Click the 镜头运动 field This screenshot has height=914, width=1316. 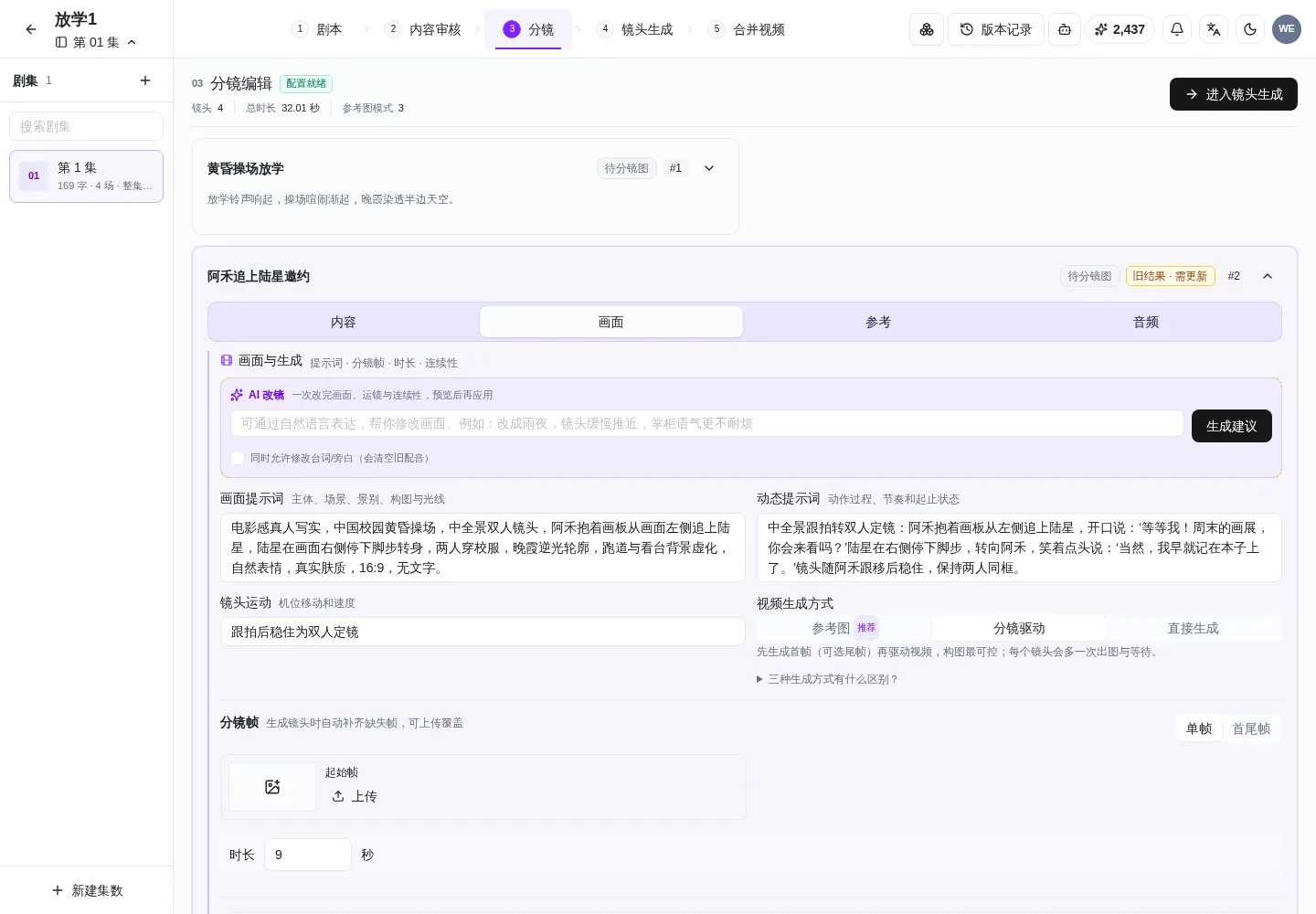[483, 632]
